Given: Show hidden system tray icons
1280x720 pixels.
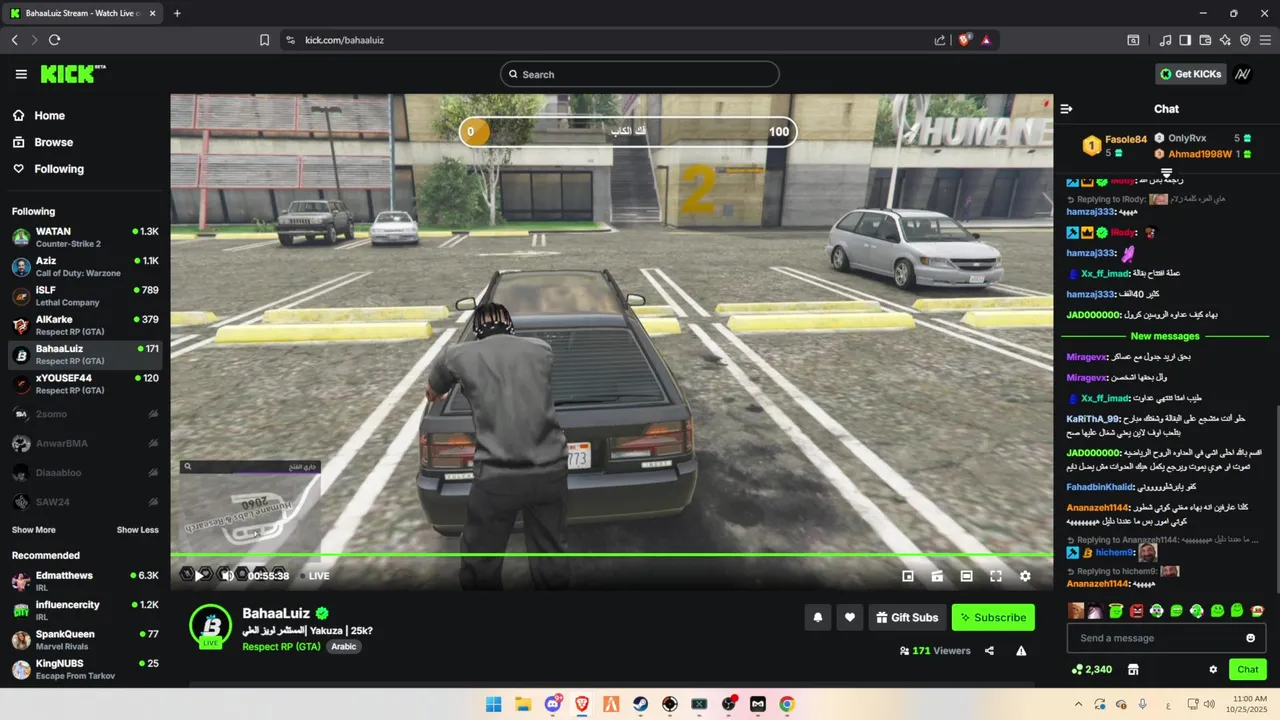Looking at the screenshot, I should click(x=1078, y=704).
